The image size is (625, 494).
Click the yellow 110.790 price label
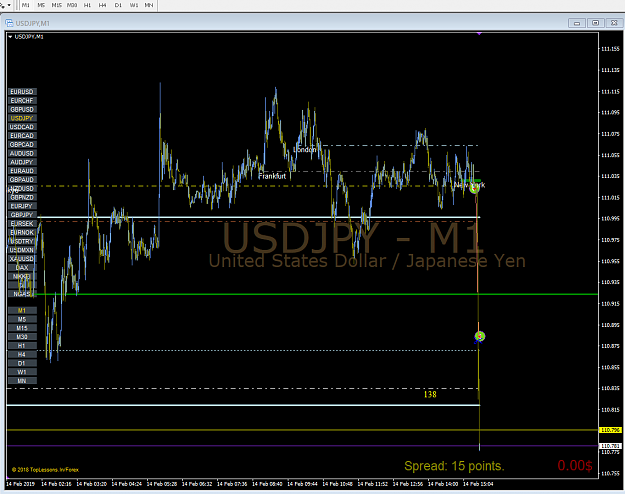click(610, 430)
